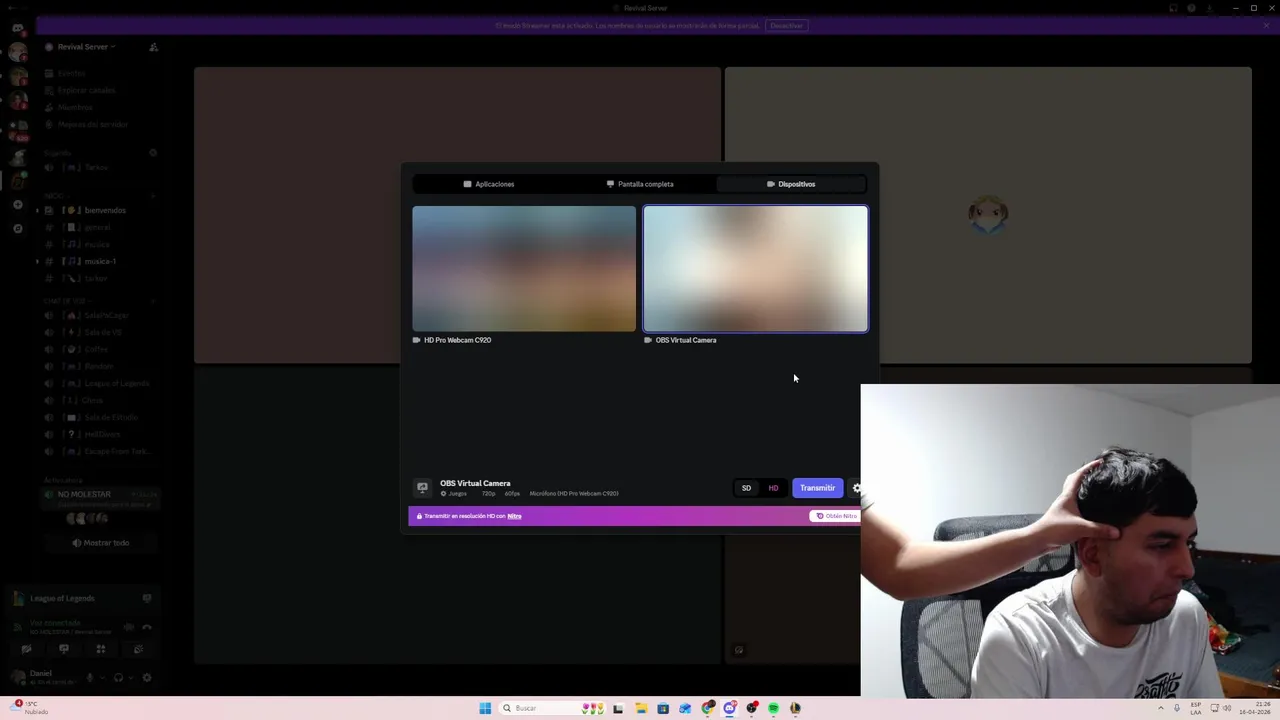Open the weather widget in taskbar

(30, 707)
